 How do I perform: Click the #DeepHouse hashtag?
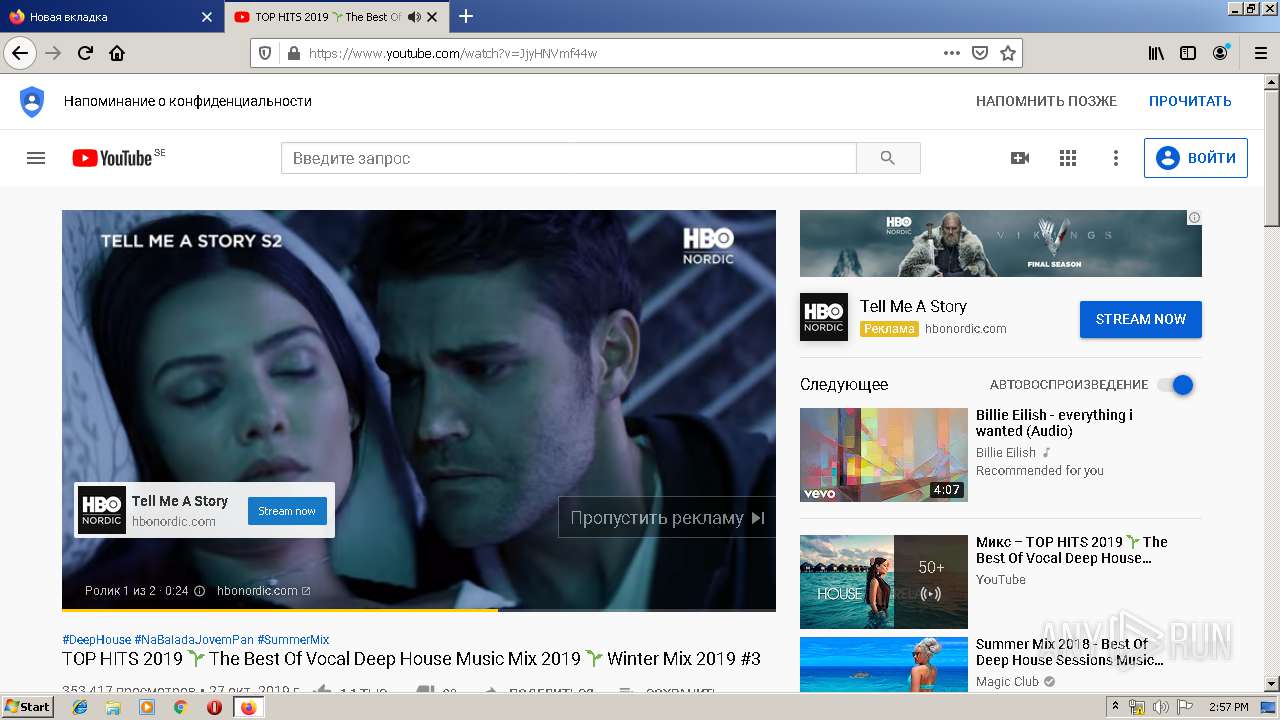(x=96, y=640)
